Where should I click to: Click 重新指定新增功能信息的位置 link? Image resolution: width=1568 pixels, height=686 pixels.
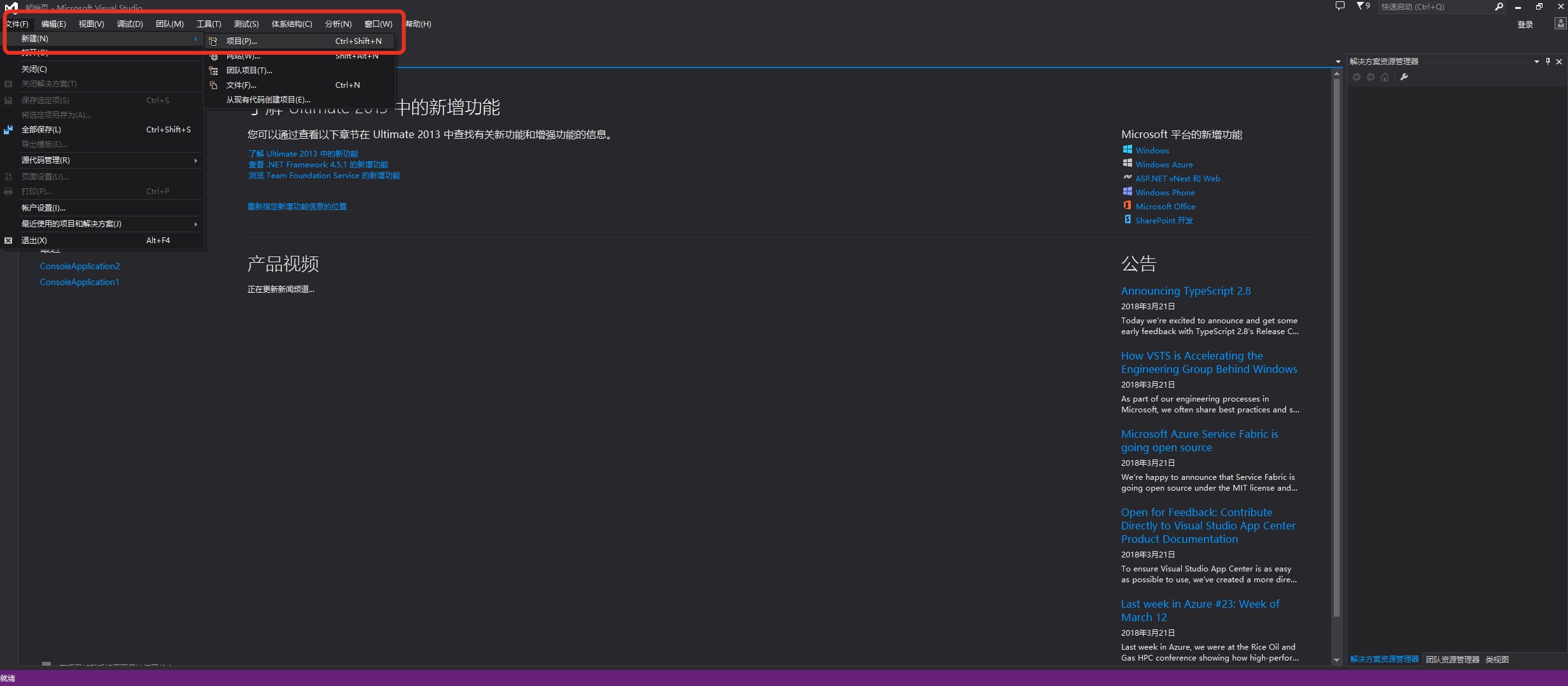pyautogui.click(x=297, y=207)
